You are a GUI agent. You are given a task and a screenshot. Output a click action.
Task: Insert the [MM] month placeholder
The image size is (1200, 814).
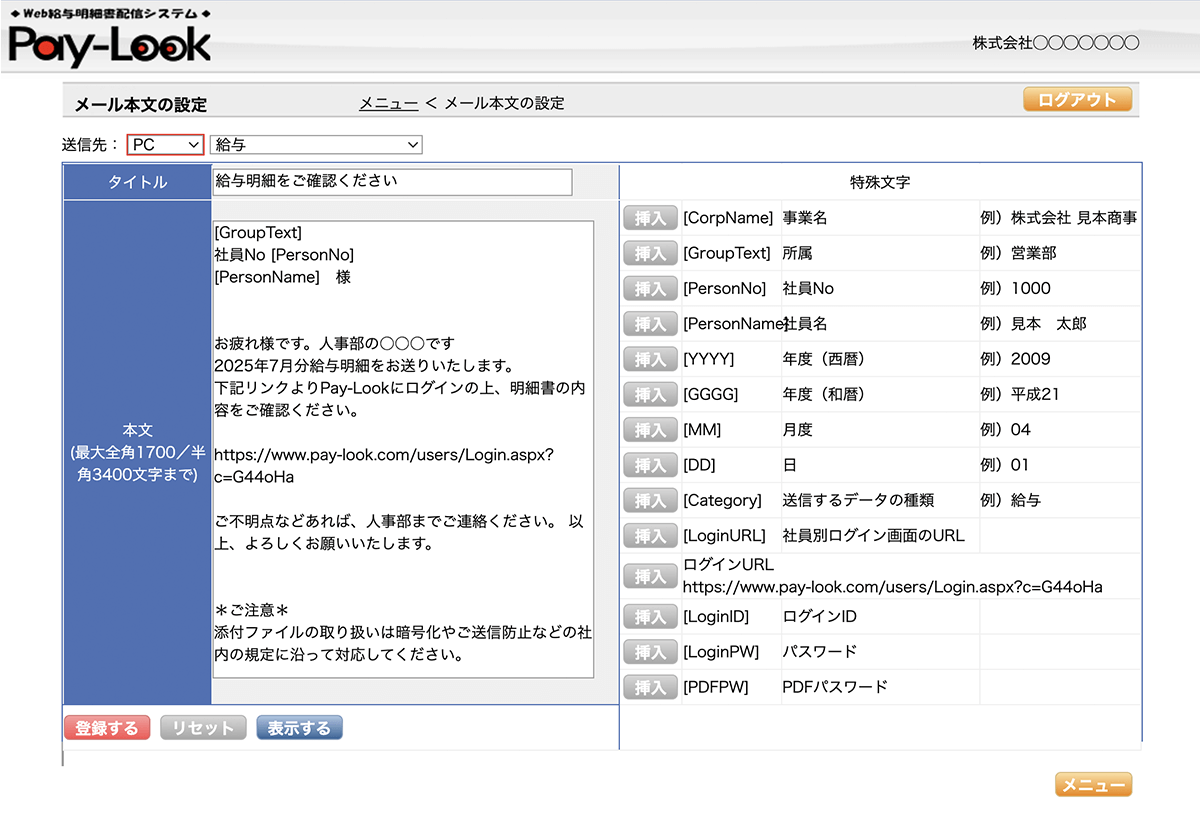coord(650,430)
